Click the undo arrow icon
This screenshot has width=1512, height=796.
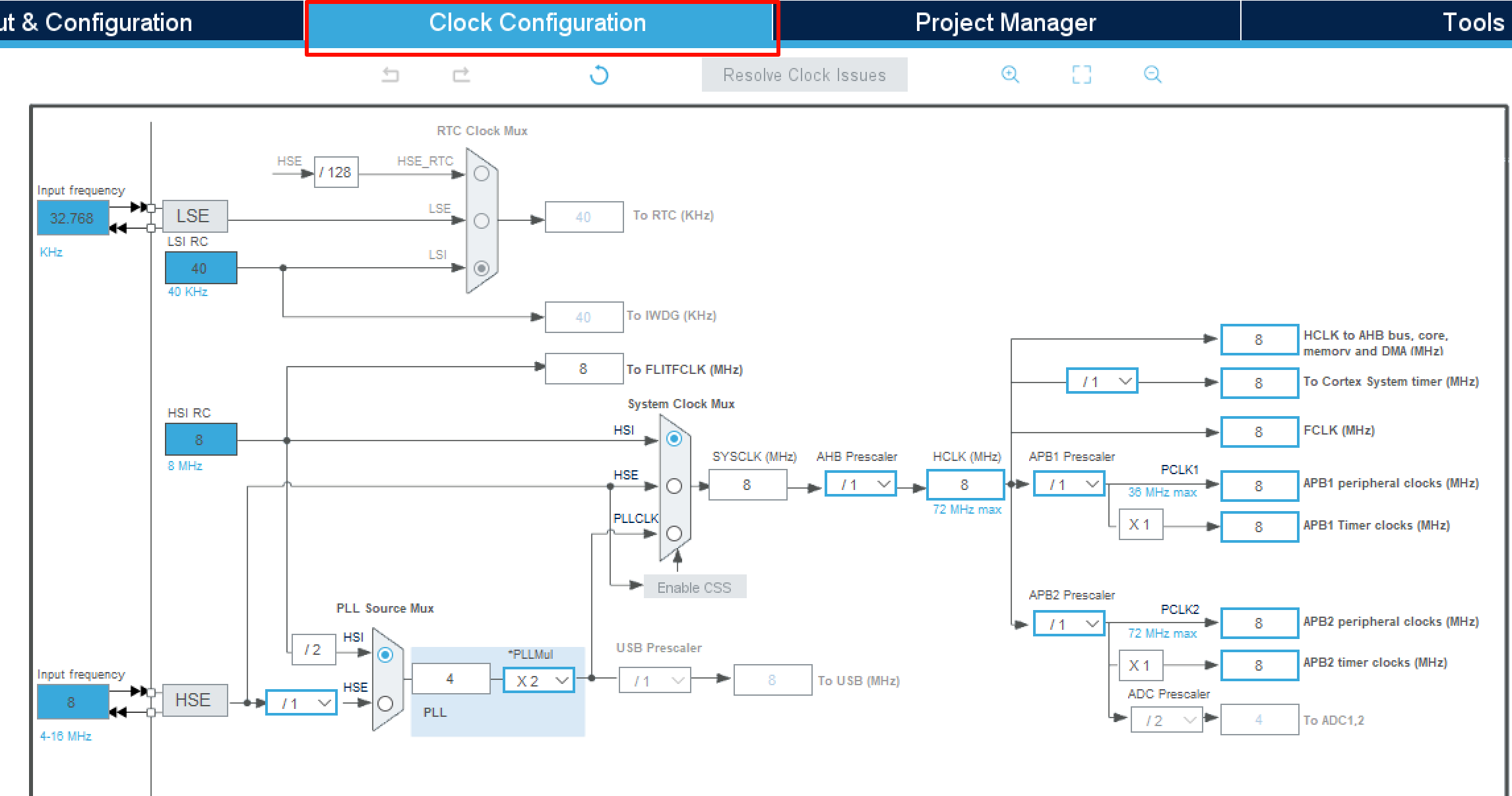coord(391,75)
